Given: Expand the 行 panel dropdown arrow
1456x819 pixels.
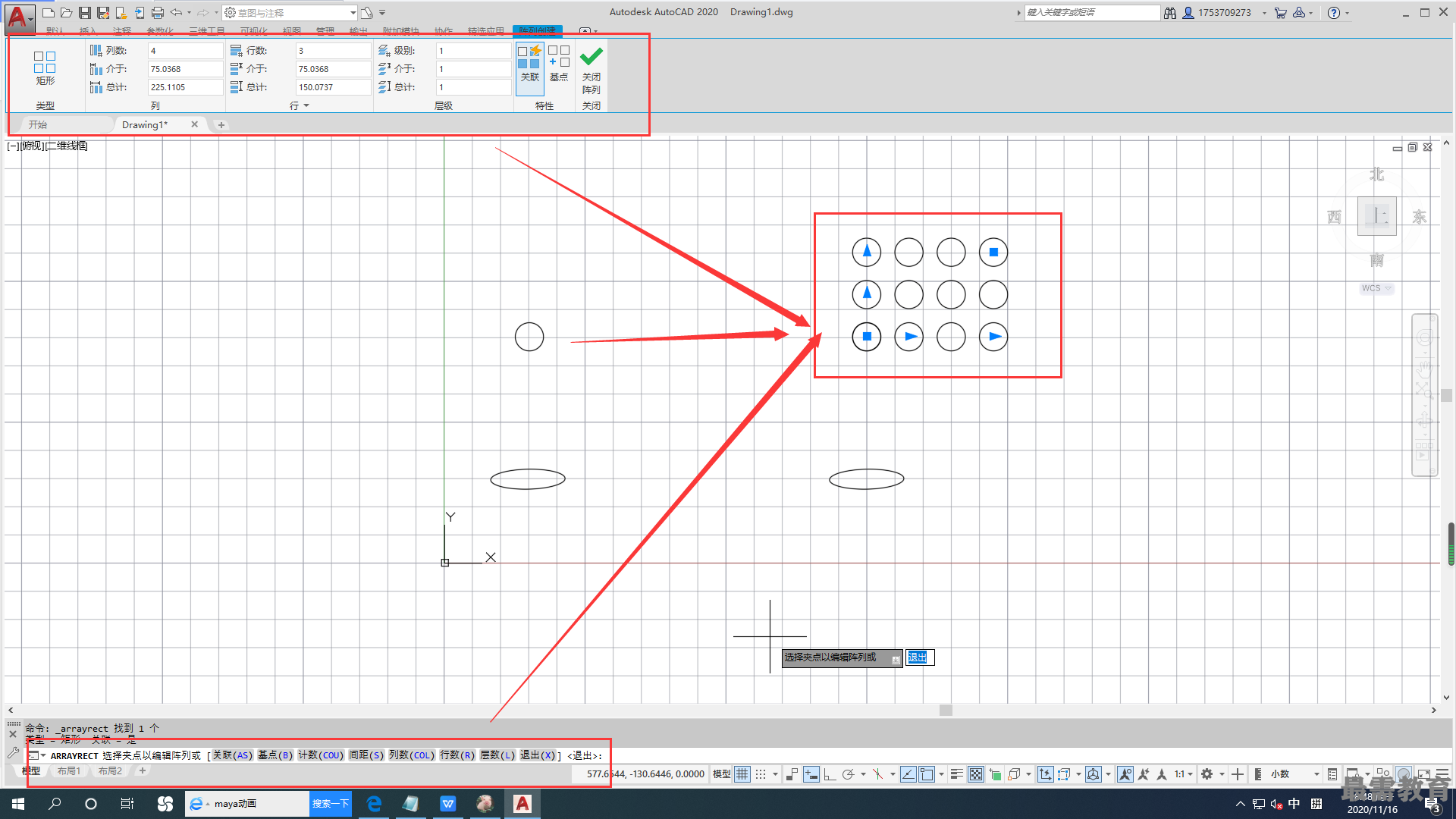Looking at the screenshot, I should pos(306,106).
